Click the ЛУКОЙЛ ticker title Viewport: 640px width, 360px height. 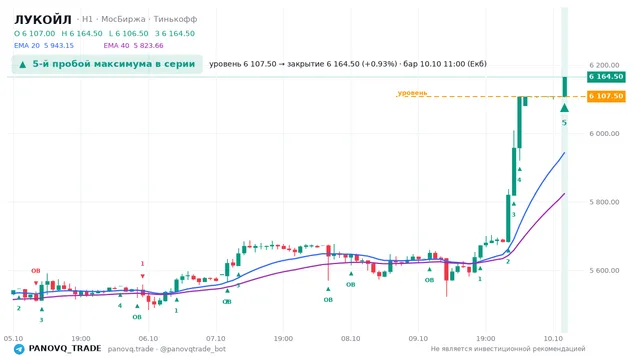pos(43,19)
